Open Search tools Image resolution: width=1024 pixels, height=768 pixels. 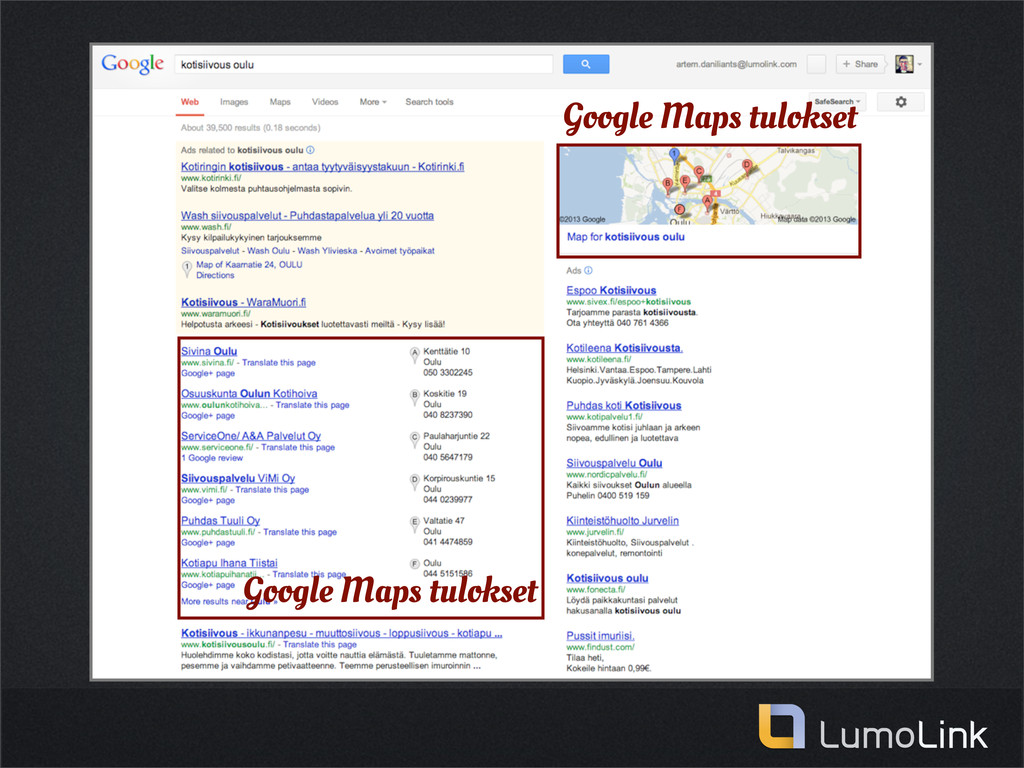click(x=429, y=102)
